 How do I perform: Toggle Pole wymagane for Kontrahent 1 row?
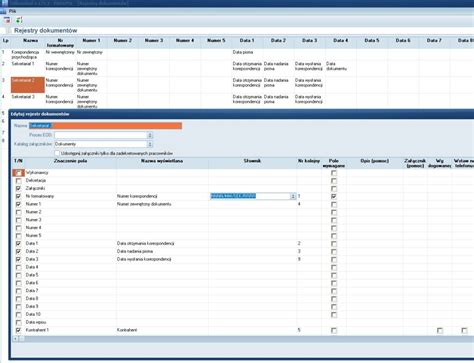point(334,330)
